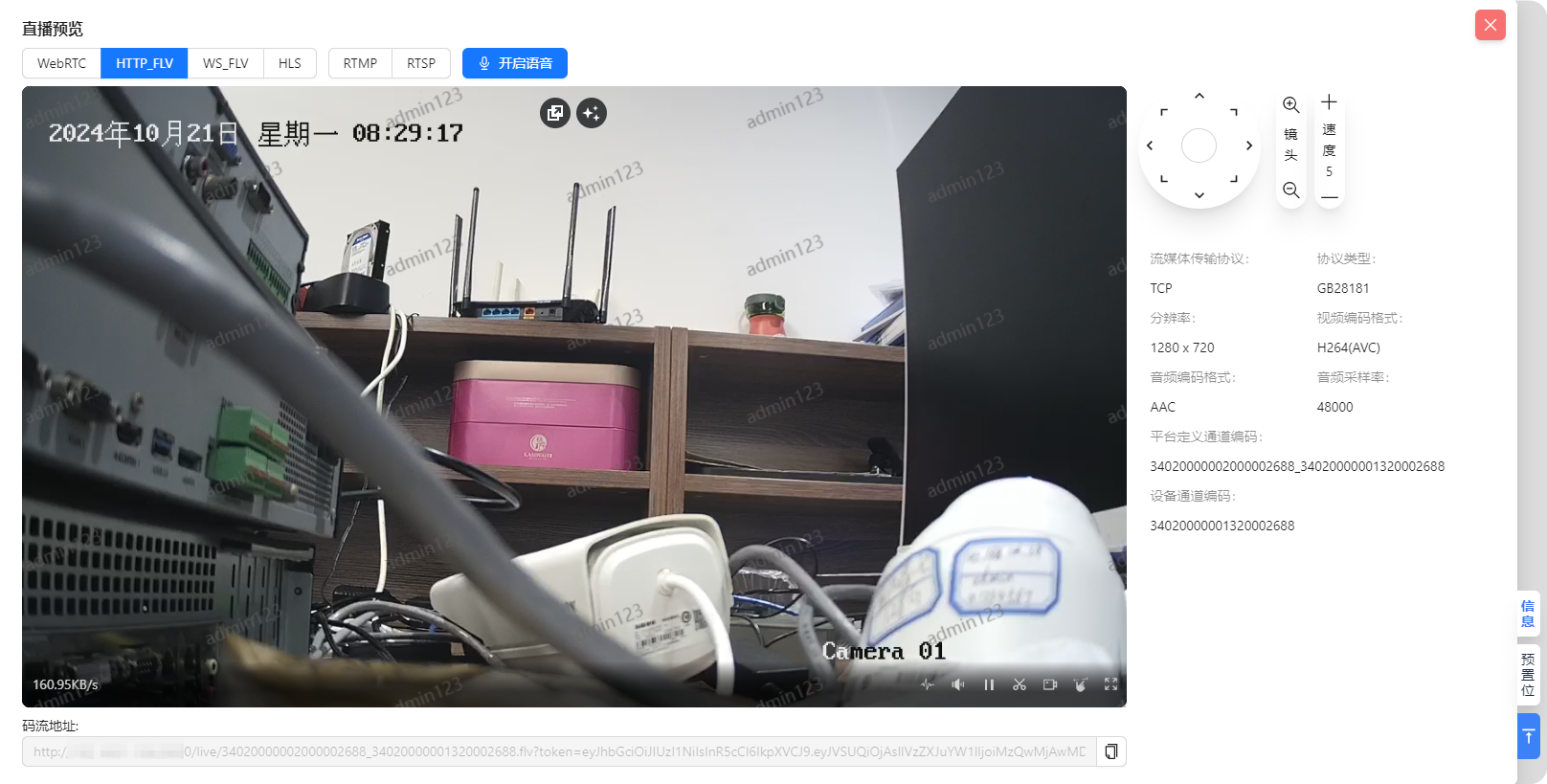Switch to HLS playback
Screen dimensions: 1547x784
tap(290, 63)
